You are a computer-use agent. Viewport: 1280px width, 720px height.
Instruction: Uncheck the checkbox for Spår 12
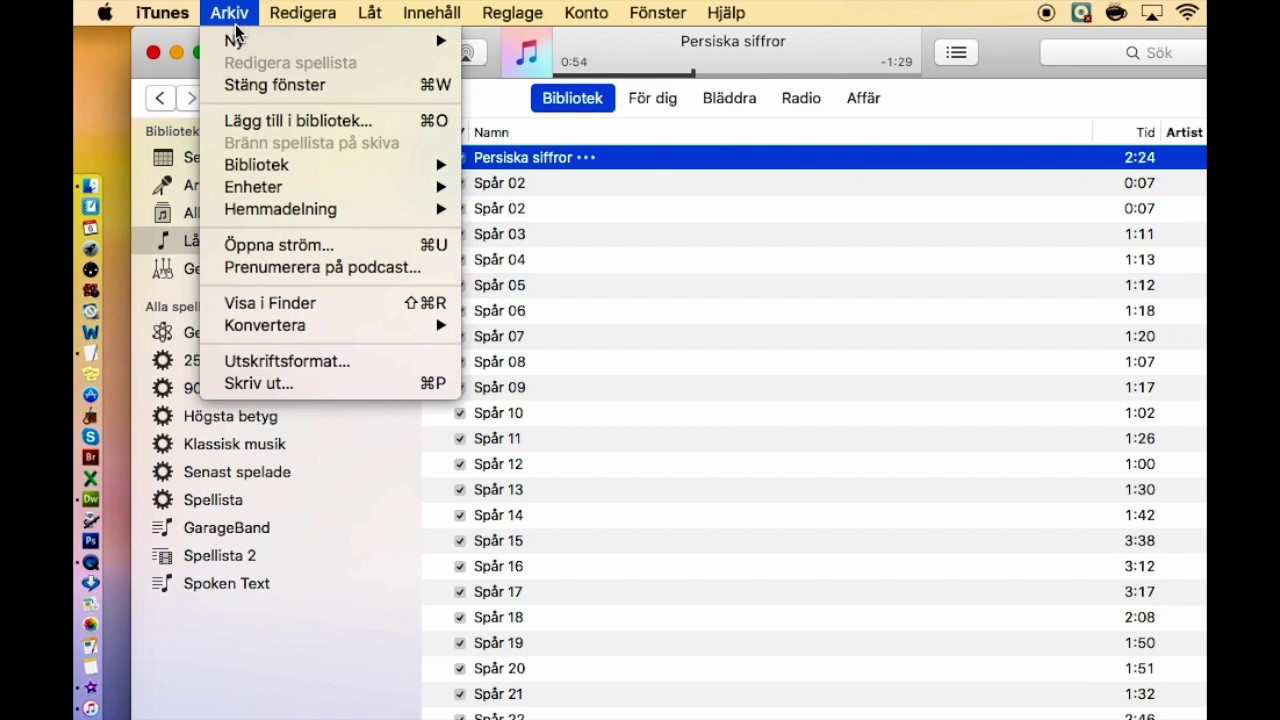click(460, 464)
